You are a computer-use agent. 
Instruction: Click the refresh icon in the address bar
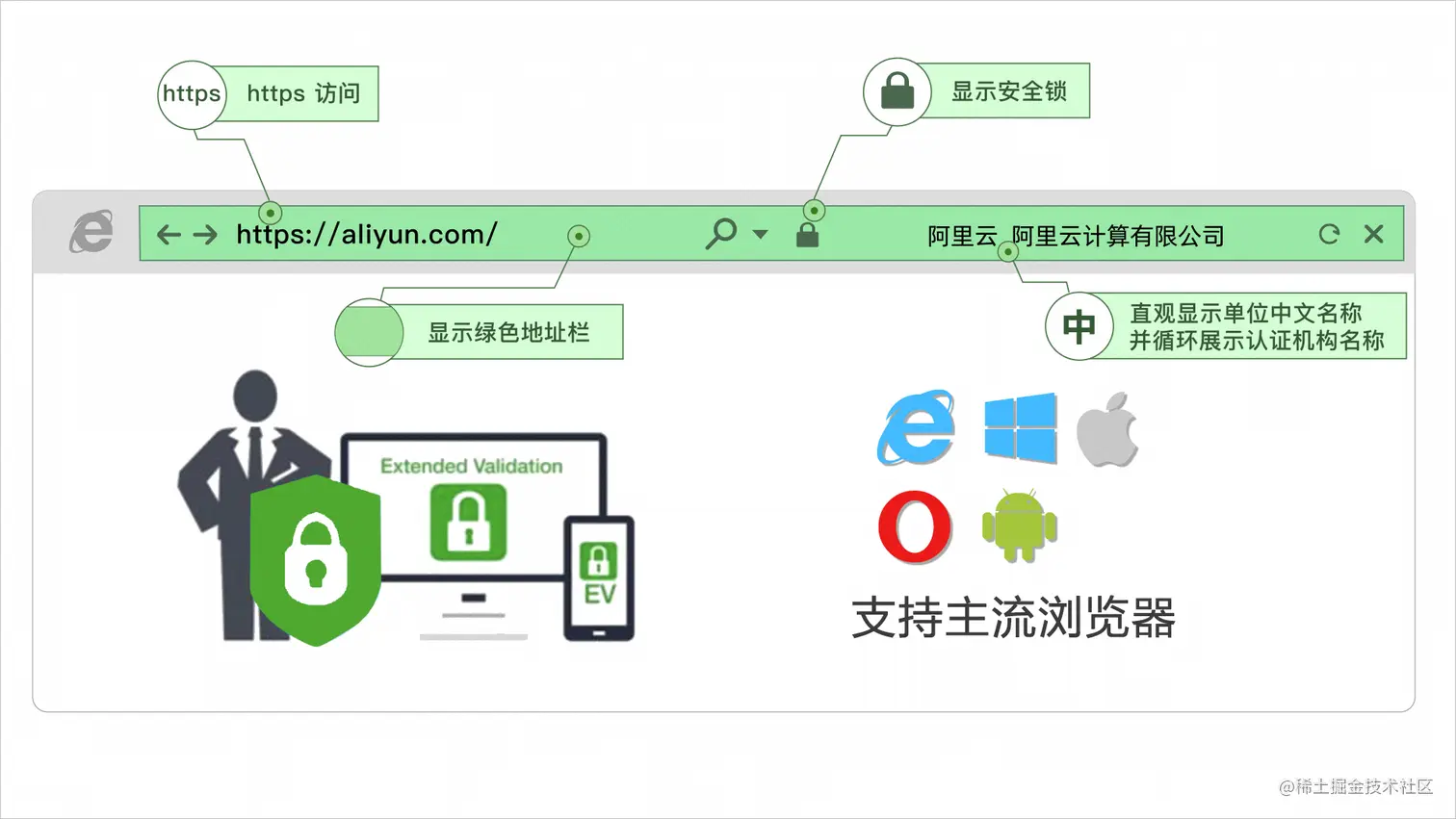[x=1329, y=234]
